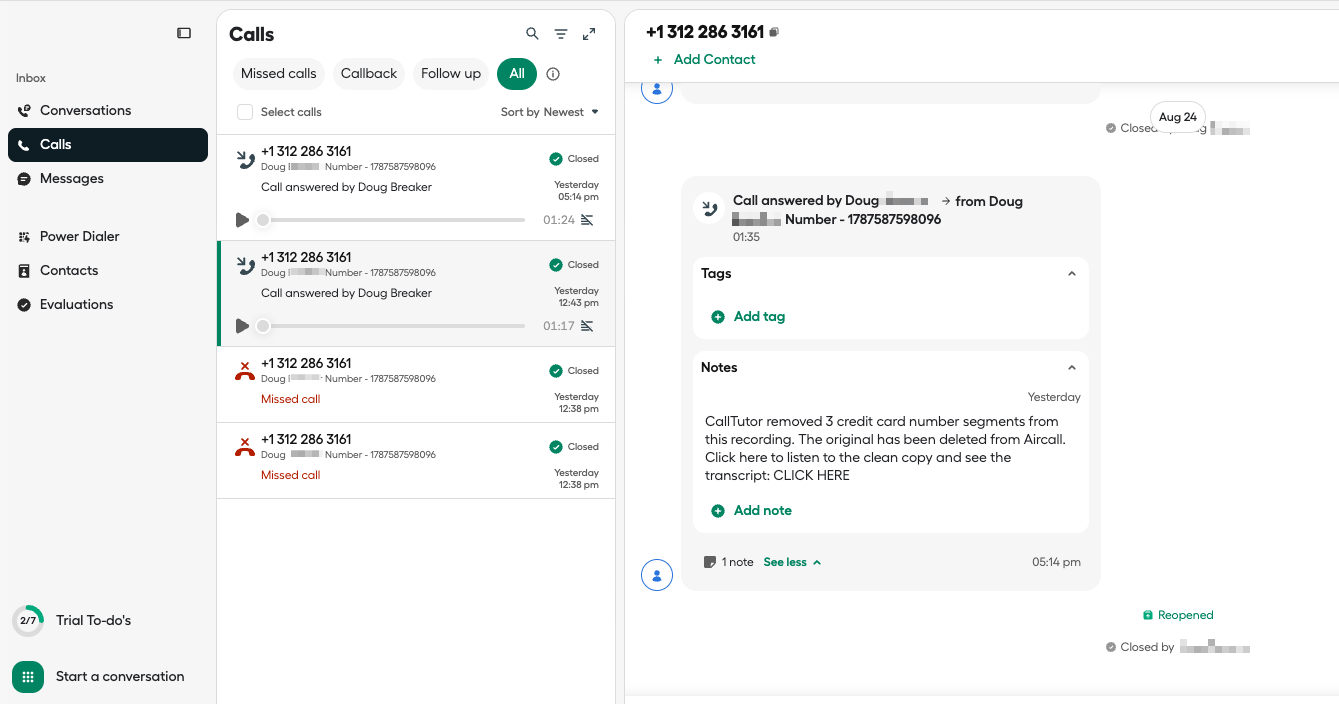Click Add tag
The width and height of the screenshot is (1339, 704).
[748, 317]
